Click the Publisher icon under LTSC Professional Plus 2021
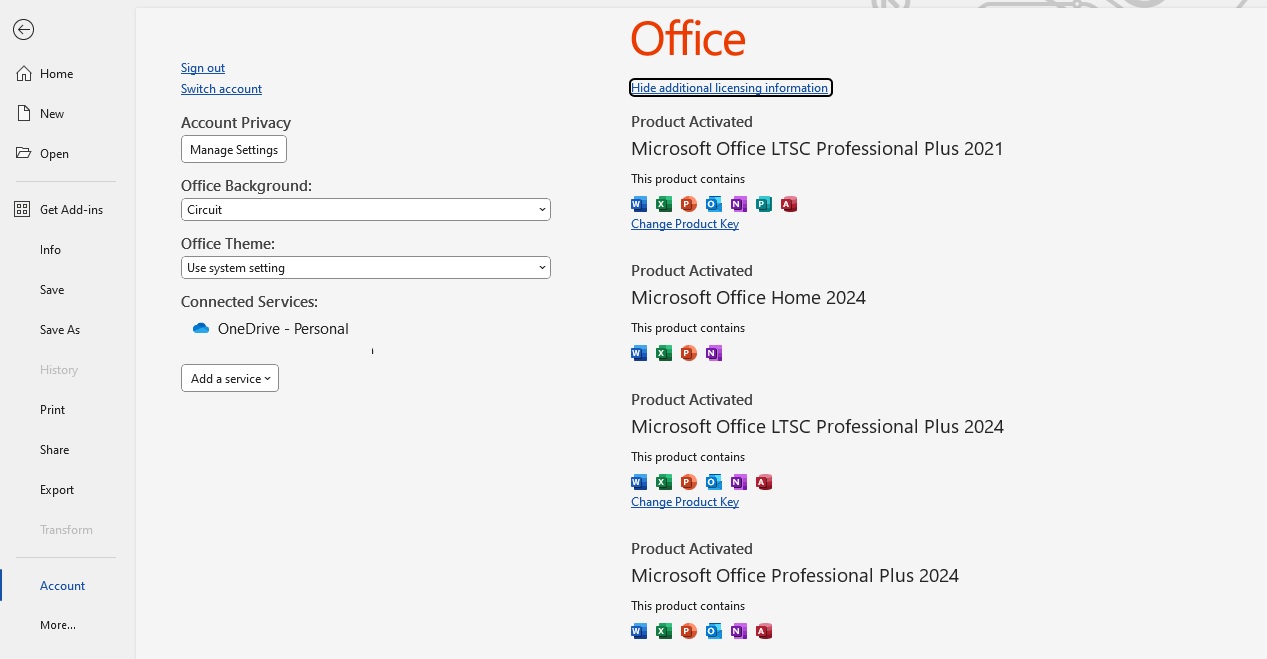 click(x=764, y=204)
